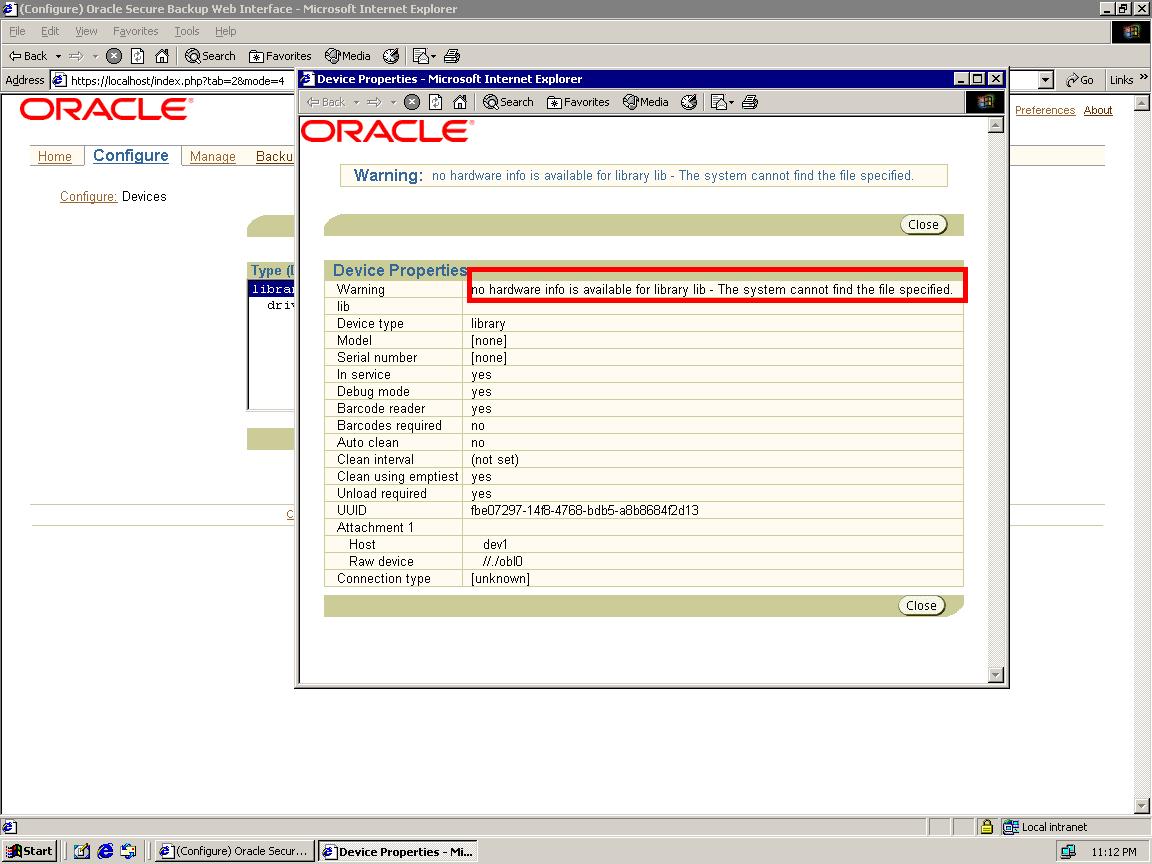Click scroll-down arrow of Device Properties window
The width and height of the screenshot is (1152, 864).
pos(996,674)
